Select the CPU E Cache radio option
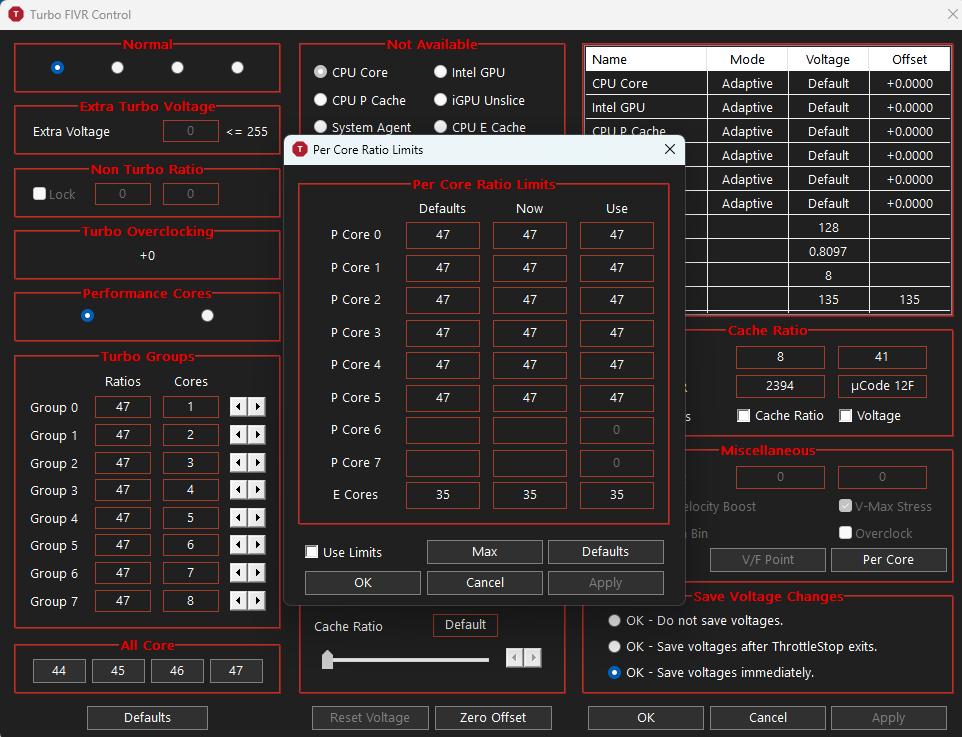Viewport: 962px width, 737px height. coord(480,127)
